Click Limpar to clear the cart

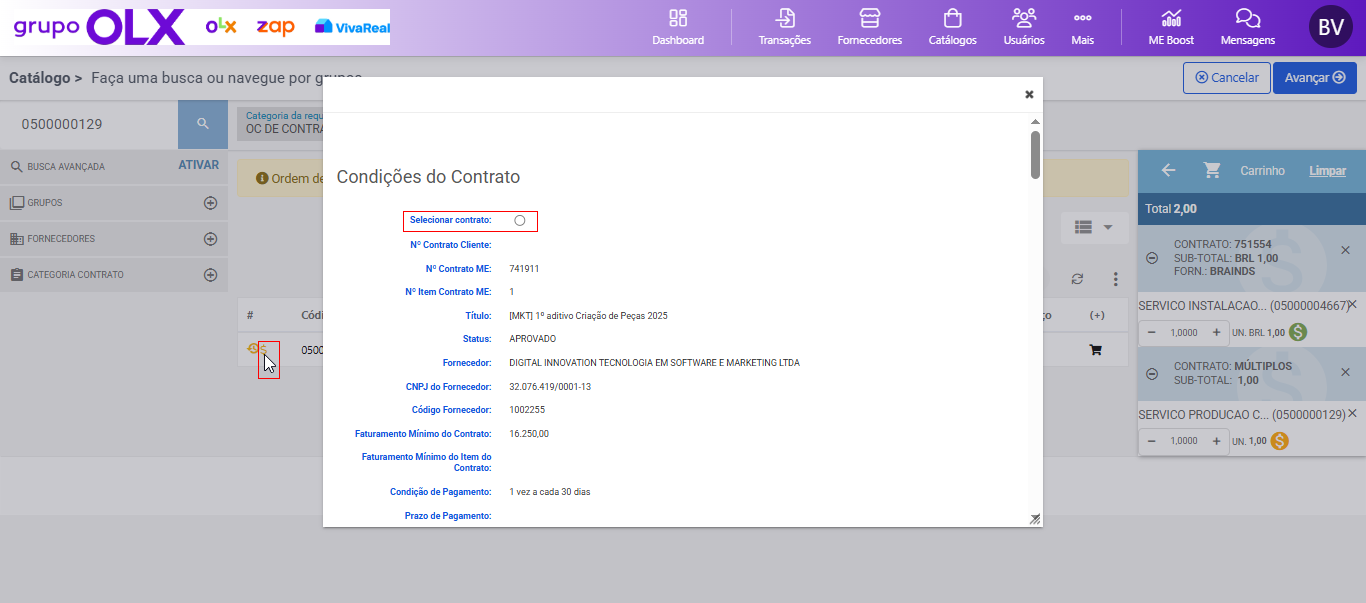click(x=1328, y=171)
